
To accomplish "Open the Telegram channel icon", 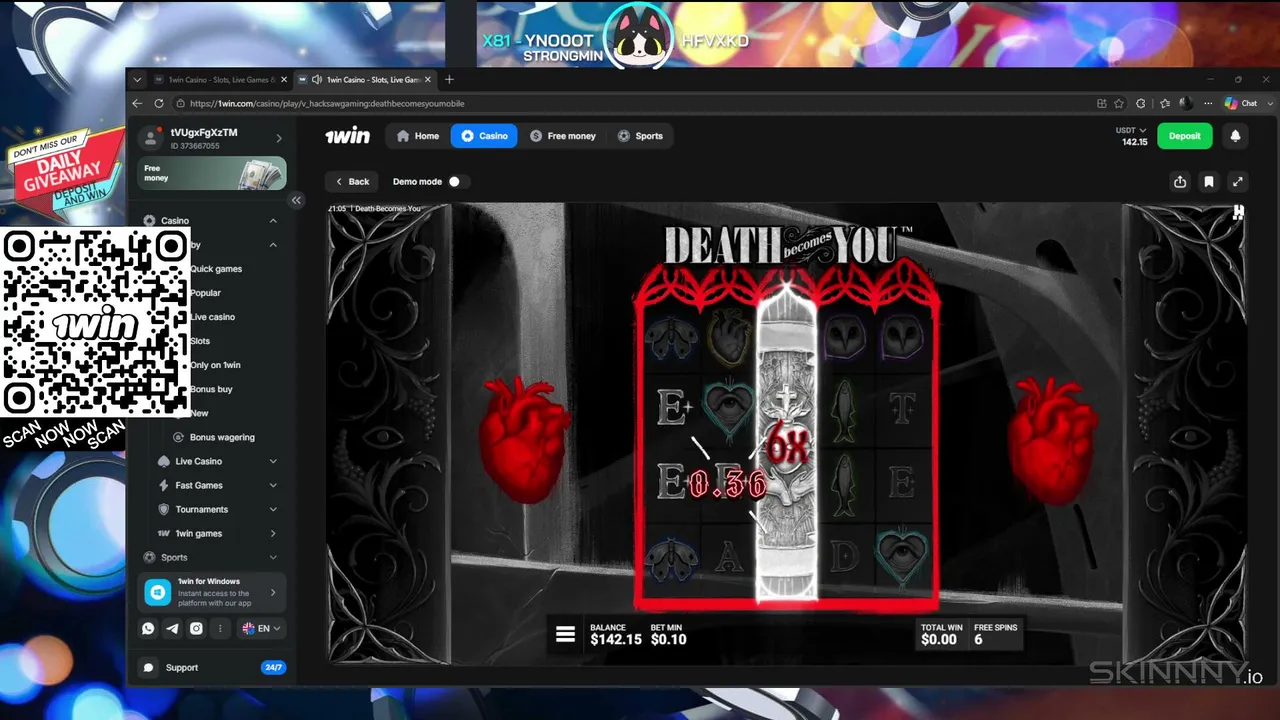I will [x=172, y=628].
